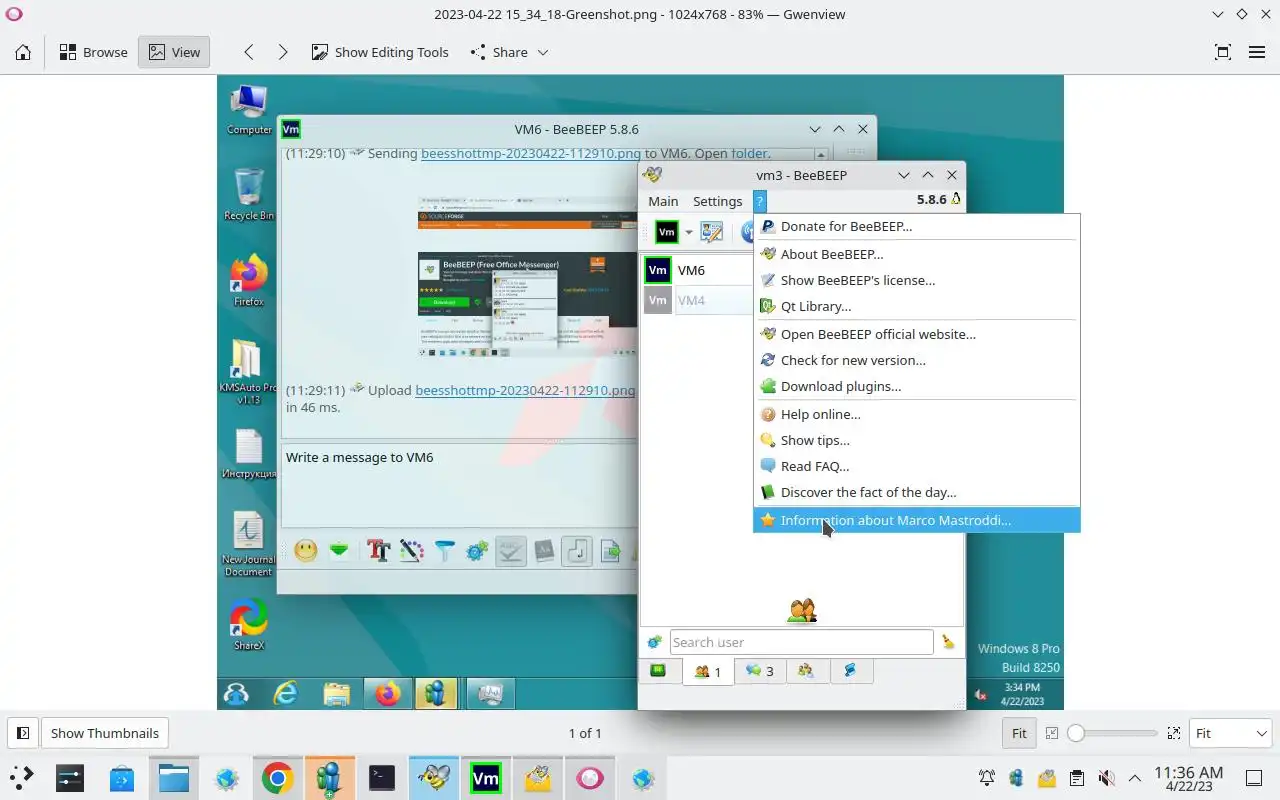Toggle the Fit zoom button

click(x=1019, y=733)
